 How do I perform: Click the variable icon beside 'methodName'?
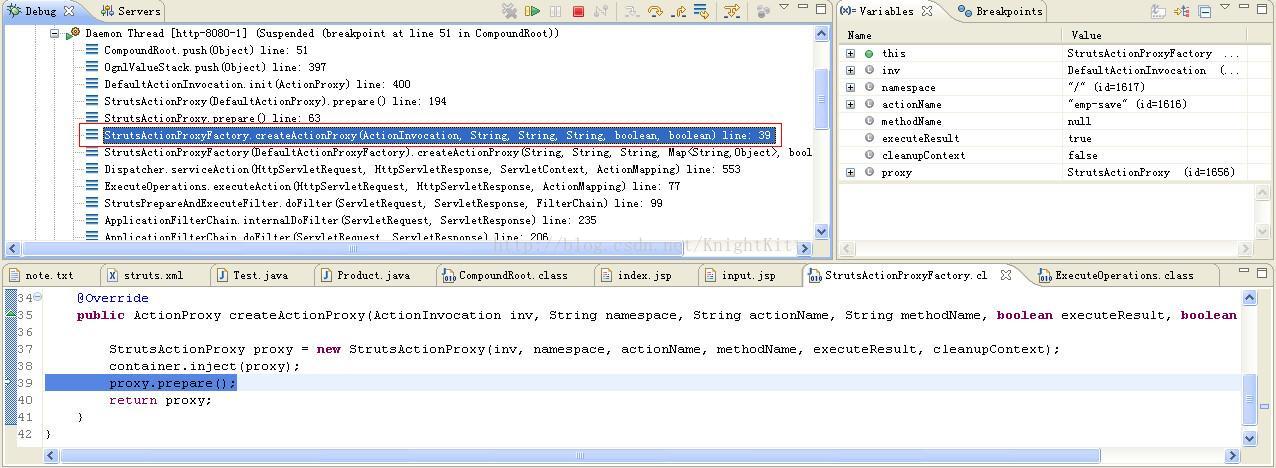tap(869, 122)
